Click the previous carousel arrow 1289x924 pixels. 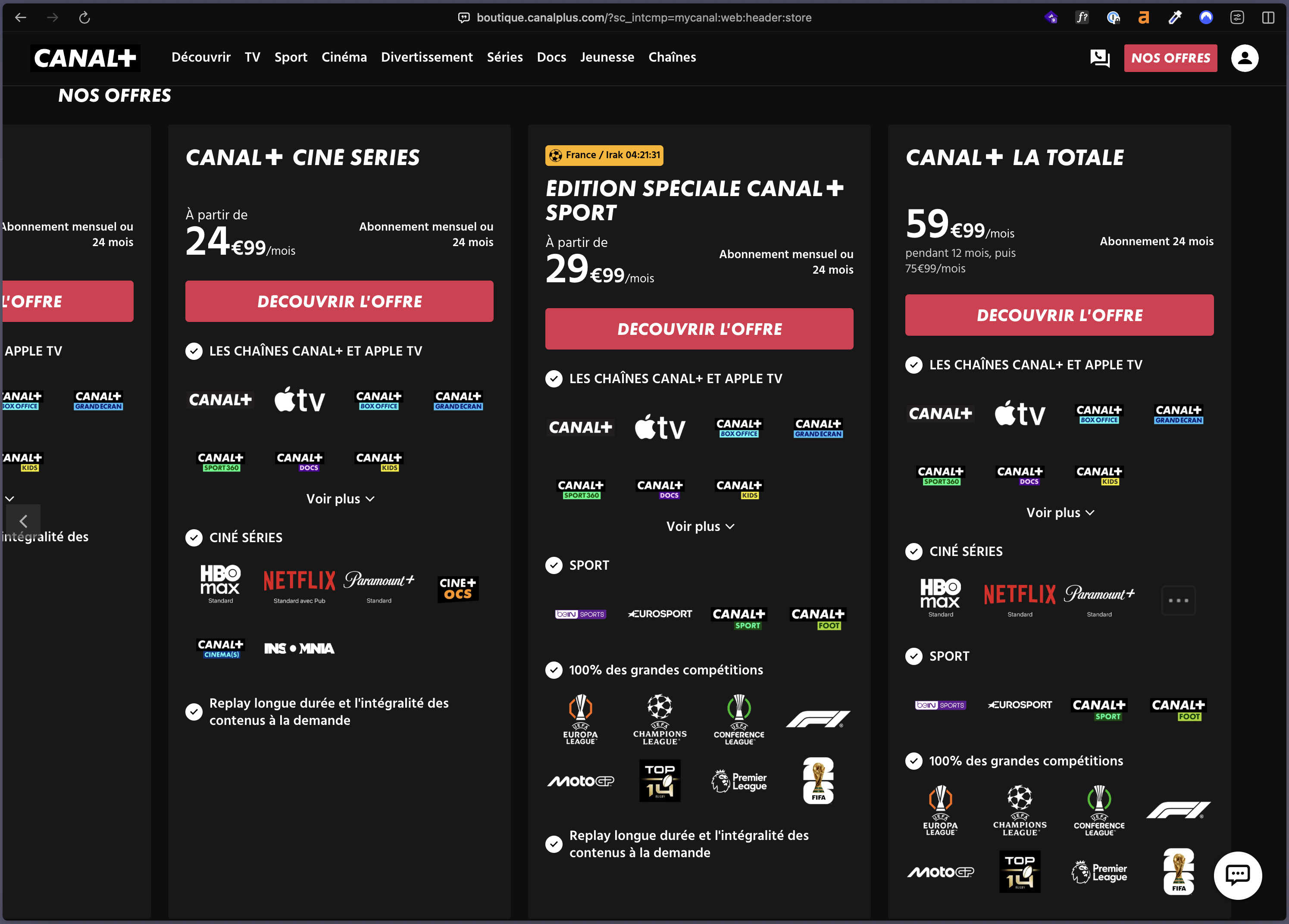pyautogui.click(x=23, y=521)
